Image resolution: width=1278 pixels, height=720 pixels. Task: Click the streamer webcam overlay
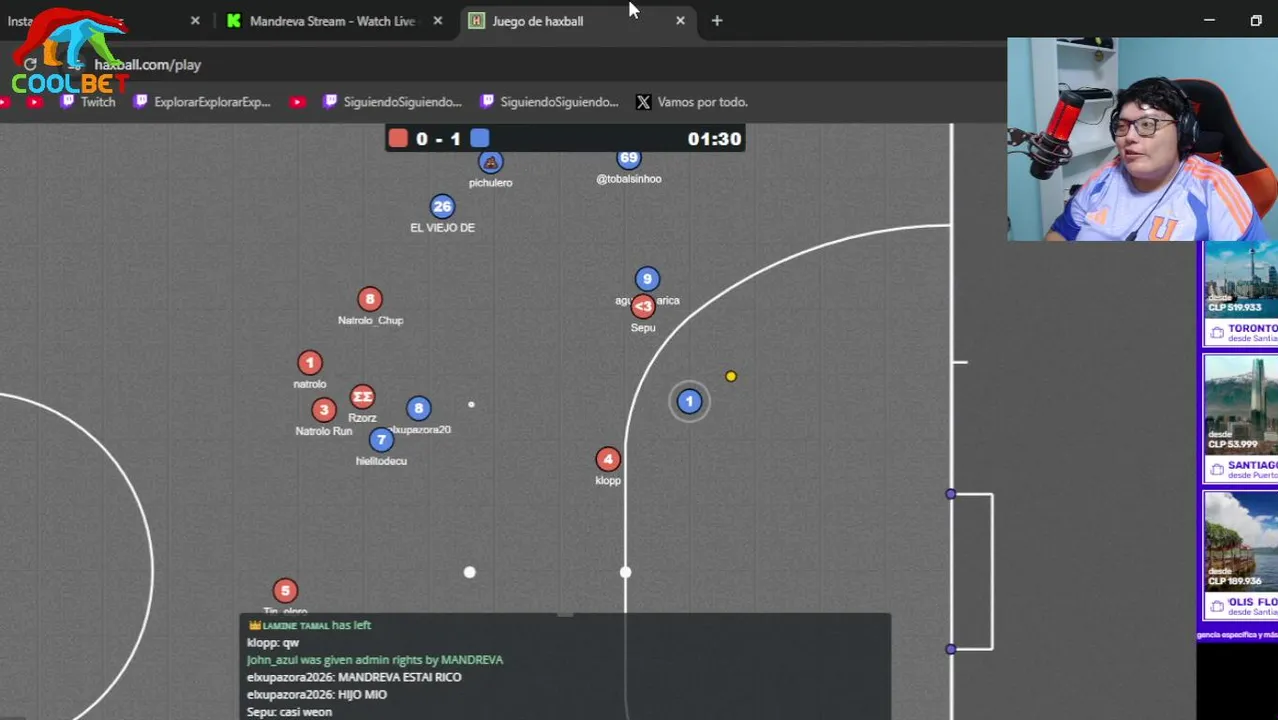point(1142,139)
